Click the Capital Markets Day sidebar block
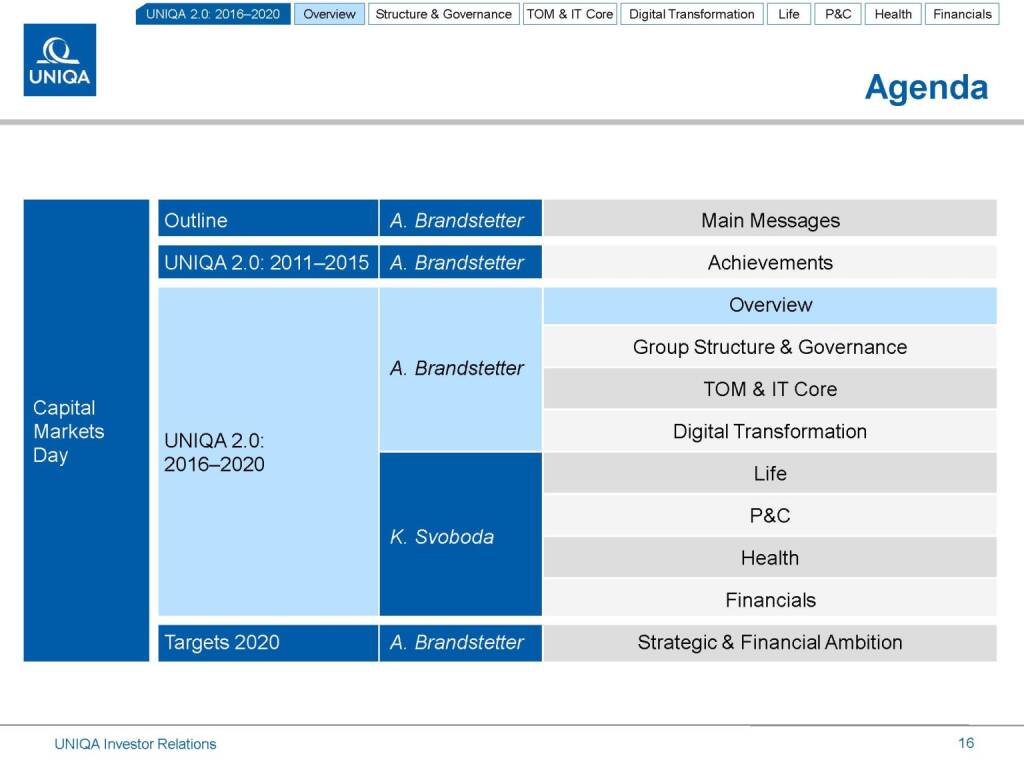The image size is (1024, 768). 86,431
